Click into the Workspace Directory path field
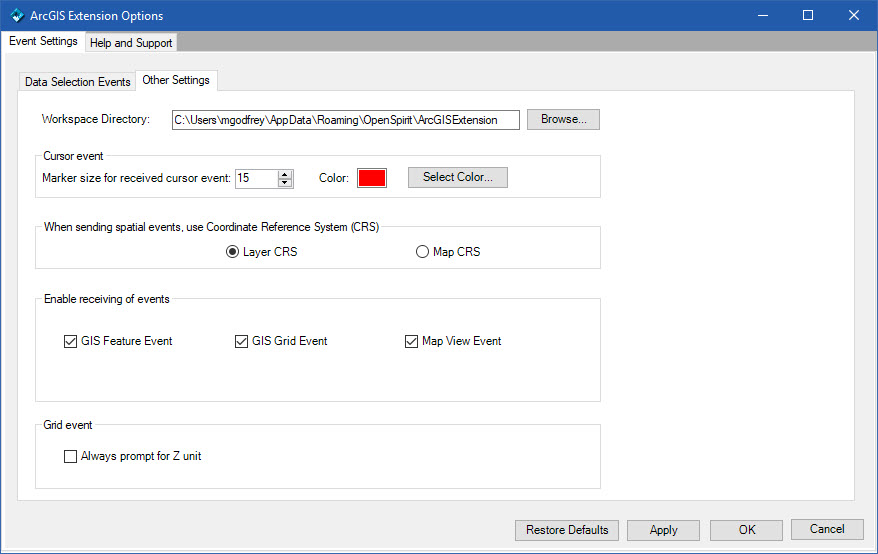 click(345, 120)
